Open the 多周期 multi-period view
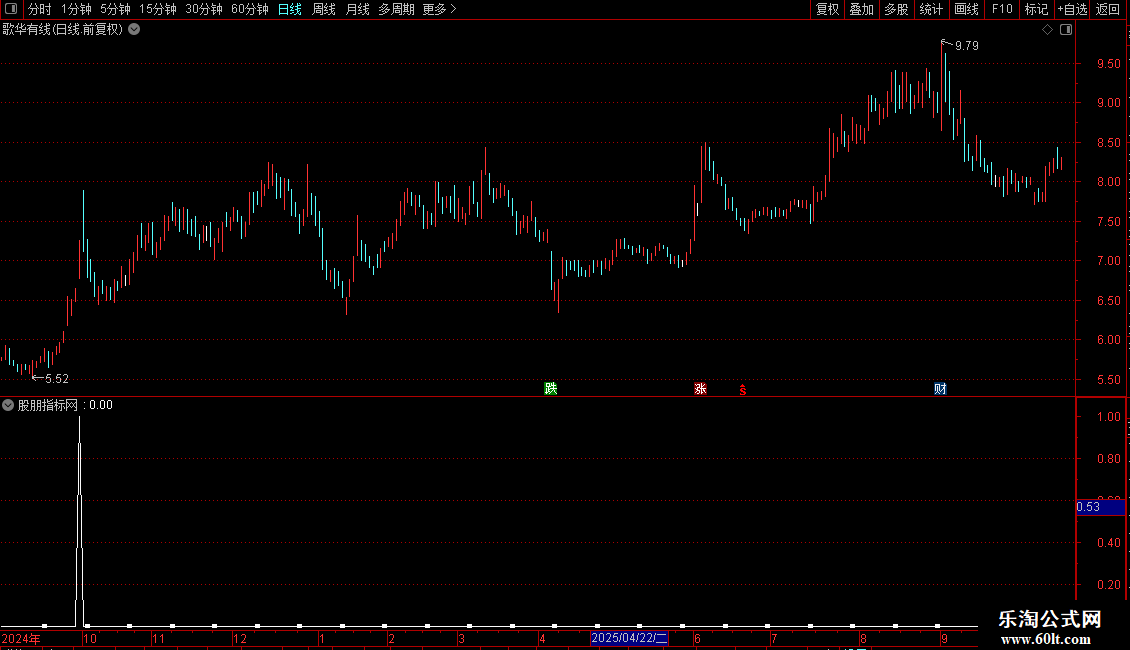 tap(396, 9)
